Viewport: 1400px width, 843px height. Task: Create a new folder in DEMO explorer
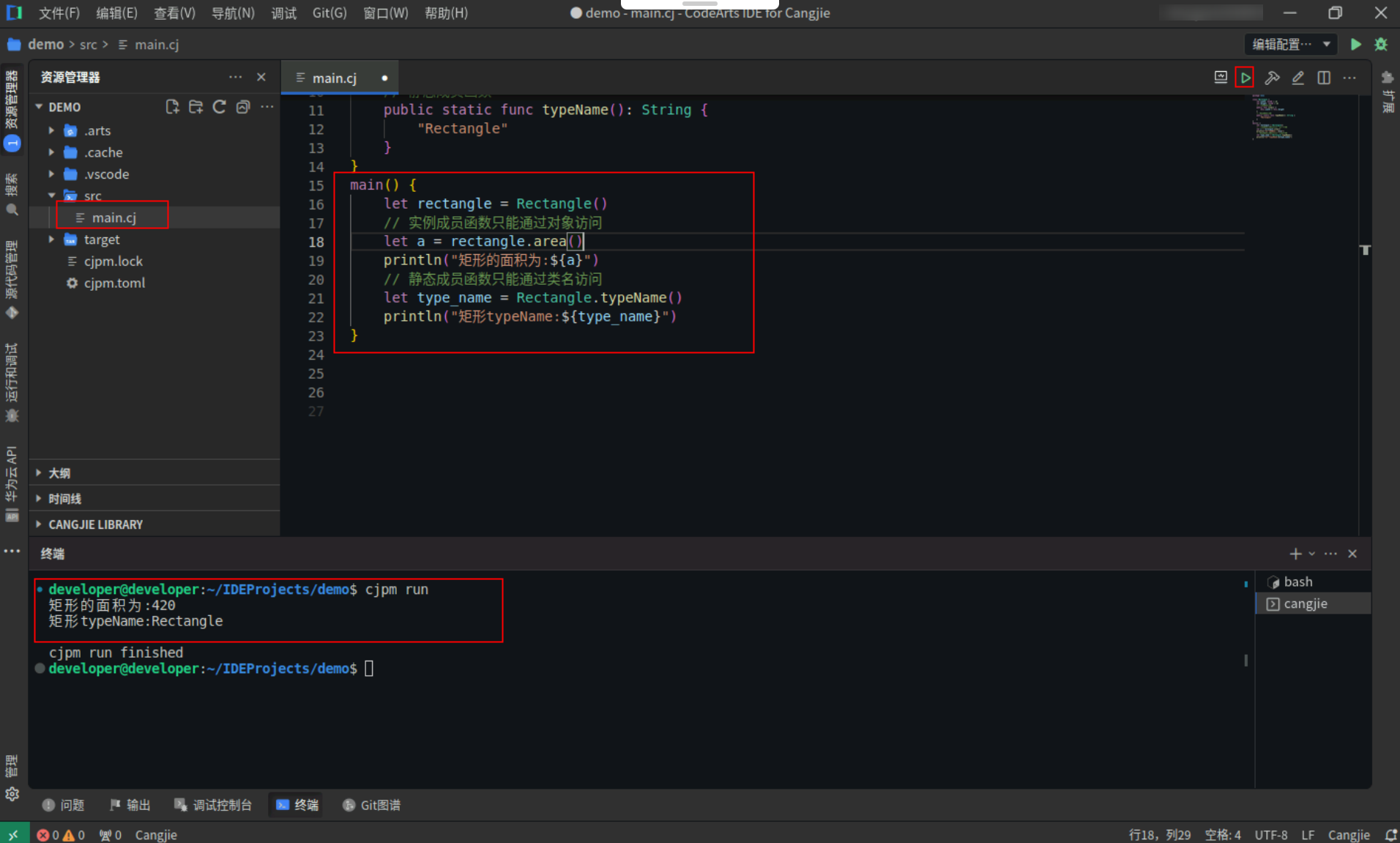196,107
